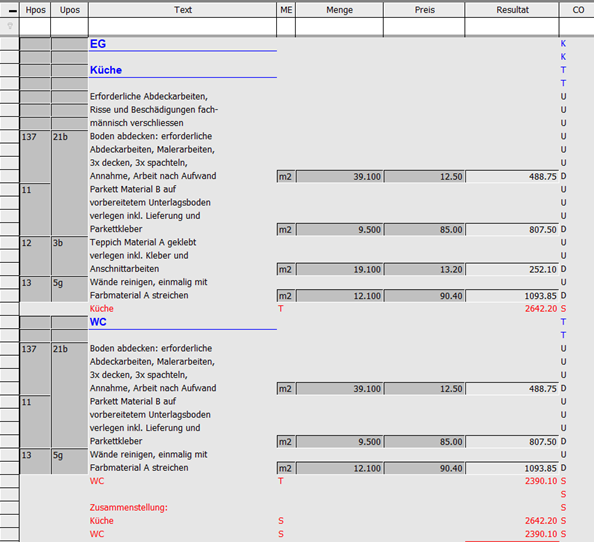Image resolution: width=594 pixels, height=542 pixels.
Task: Click the red Küche subtotal 2642.20 under Teppich
Action: coord(541,309)
